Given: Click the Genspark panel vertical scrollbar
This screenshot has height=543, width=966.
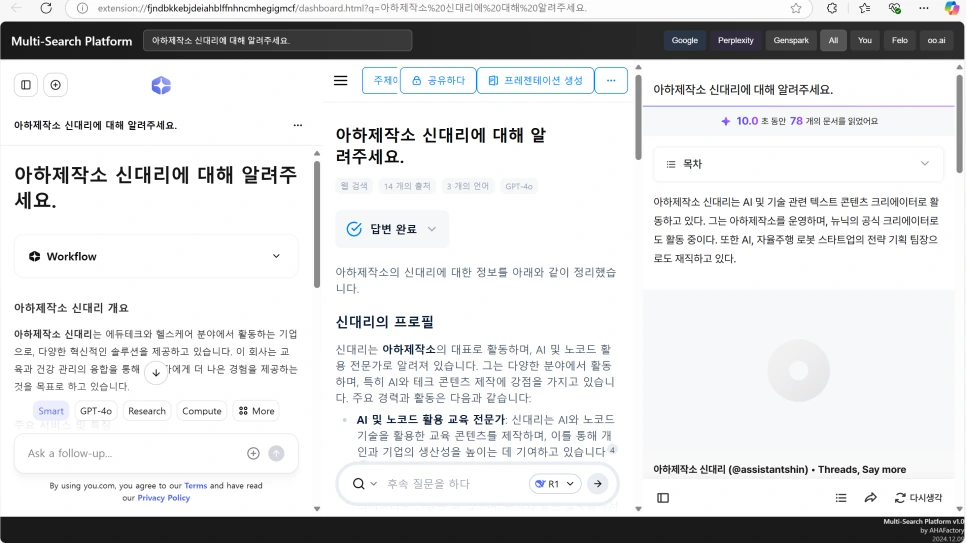Looking at the screenshot, I should click(638, 117).
